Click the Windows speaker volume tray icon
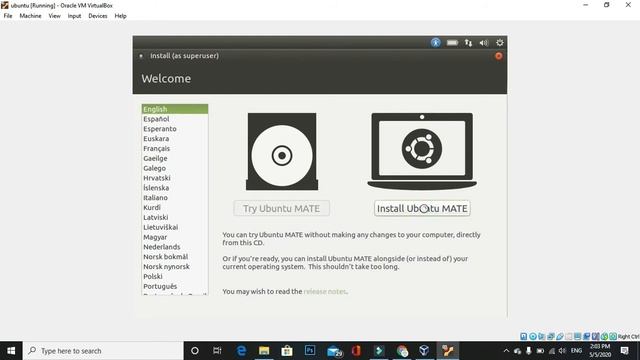This screenshot has height=360, width=640. [562, 351]
